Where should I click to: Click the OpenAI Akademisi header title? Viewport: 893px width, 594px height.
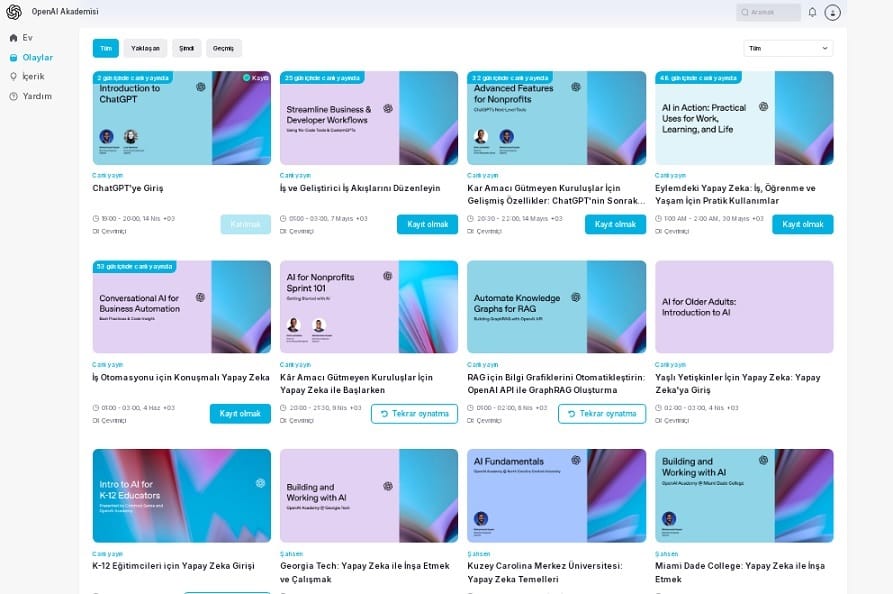pos(65,11)
